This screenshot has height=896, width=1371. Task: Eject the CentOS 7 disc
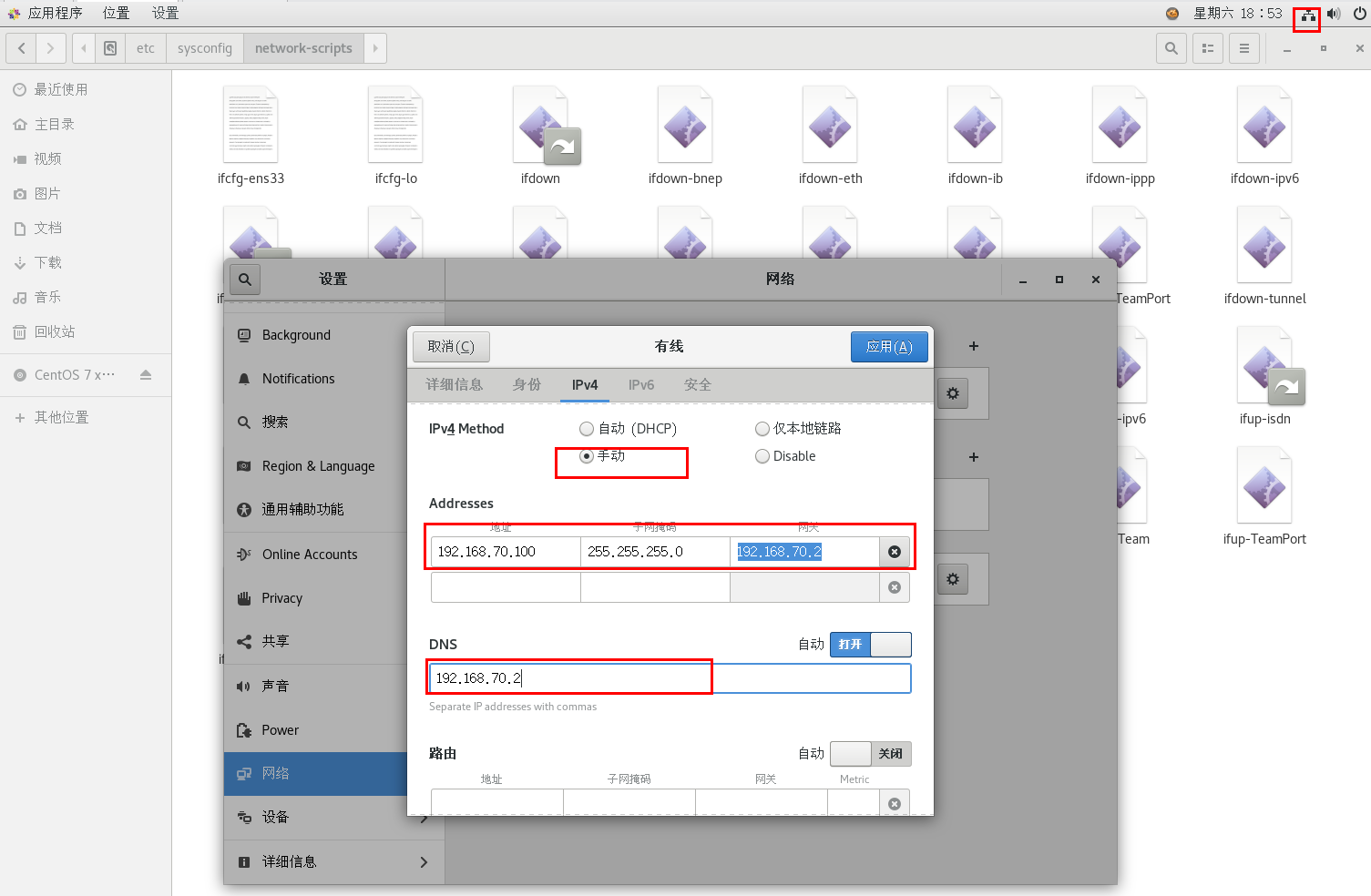[146, 374]
